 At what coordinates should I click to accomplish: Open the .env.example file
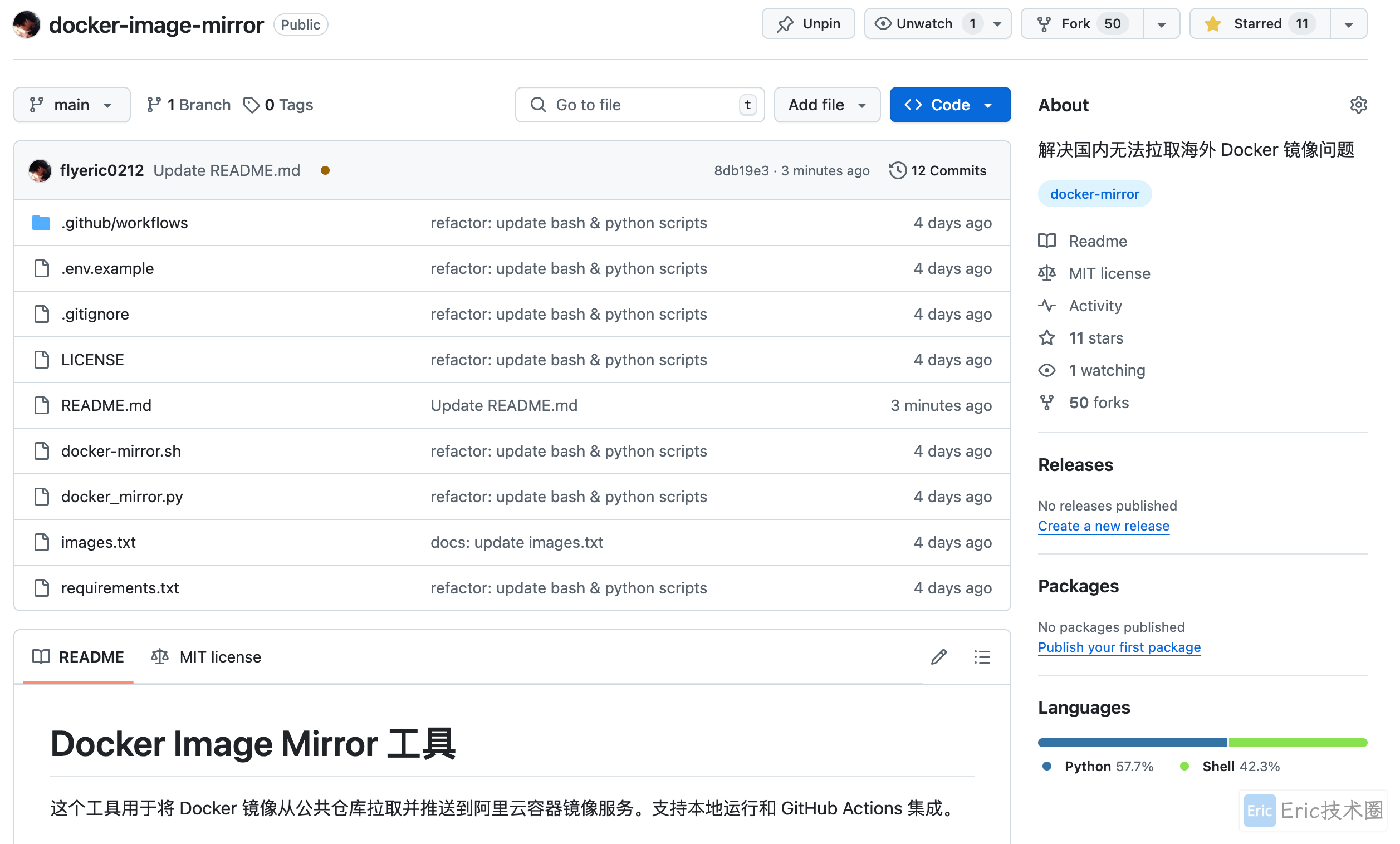click(x=107, y=268)
